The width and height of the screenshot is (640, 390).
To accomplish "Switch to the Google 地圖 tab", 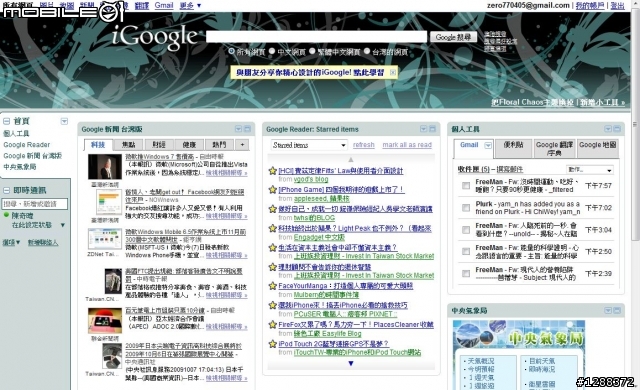I will click(x=598, y=148).
